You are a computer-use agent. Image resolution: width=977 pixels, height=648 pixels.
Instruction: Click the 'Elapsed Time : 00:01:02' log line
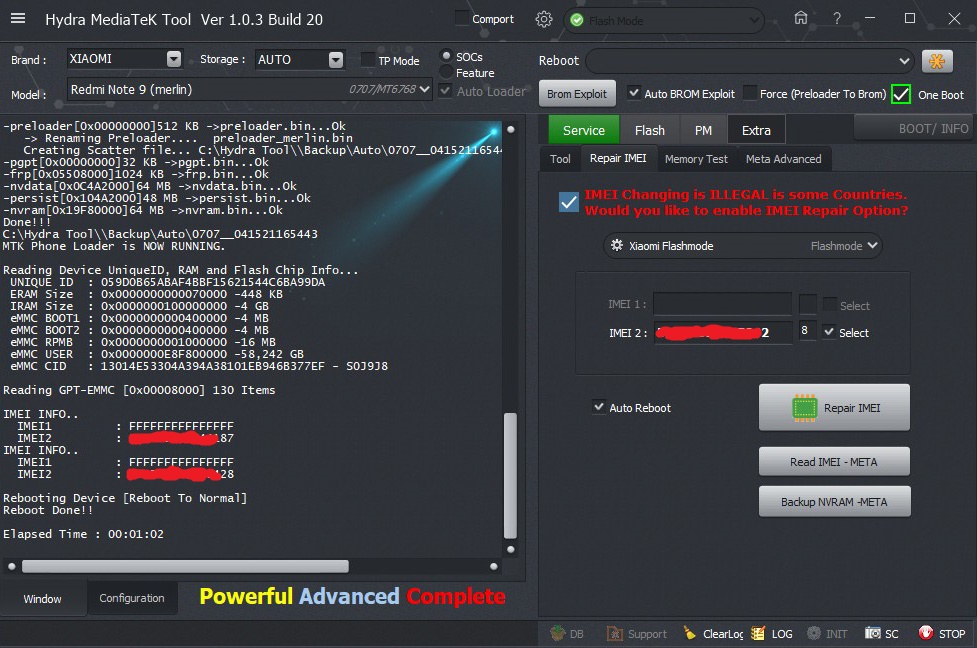tap(83, 534)
